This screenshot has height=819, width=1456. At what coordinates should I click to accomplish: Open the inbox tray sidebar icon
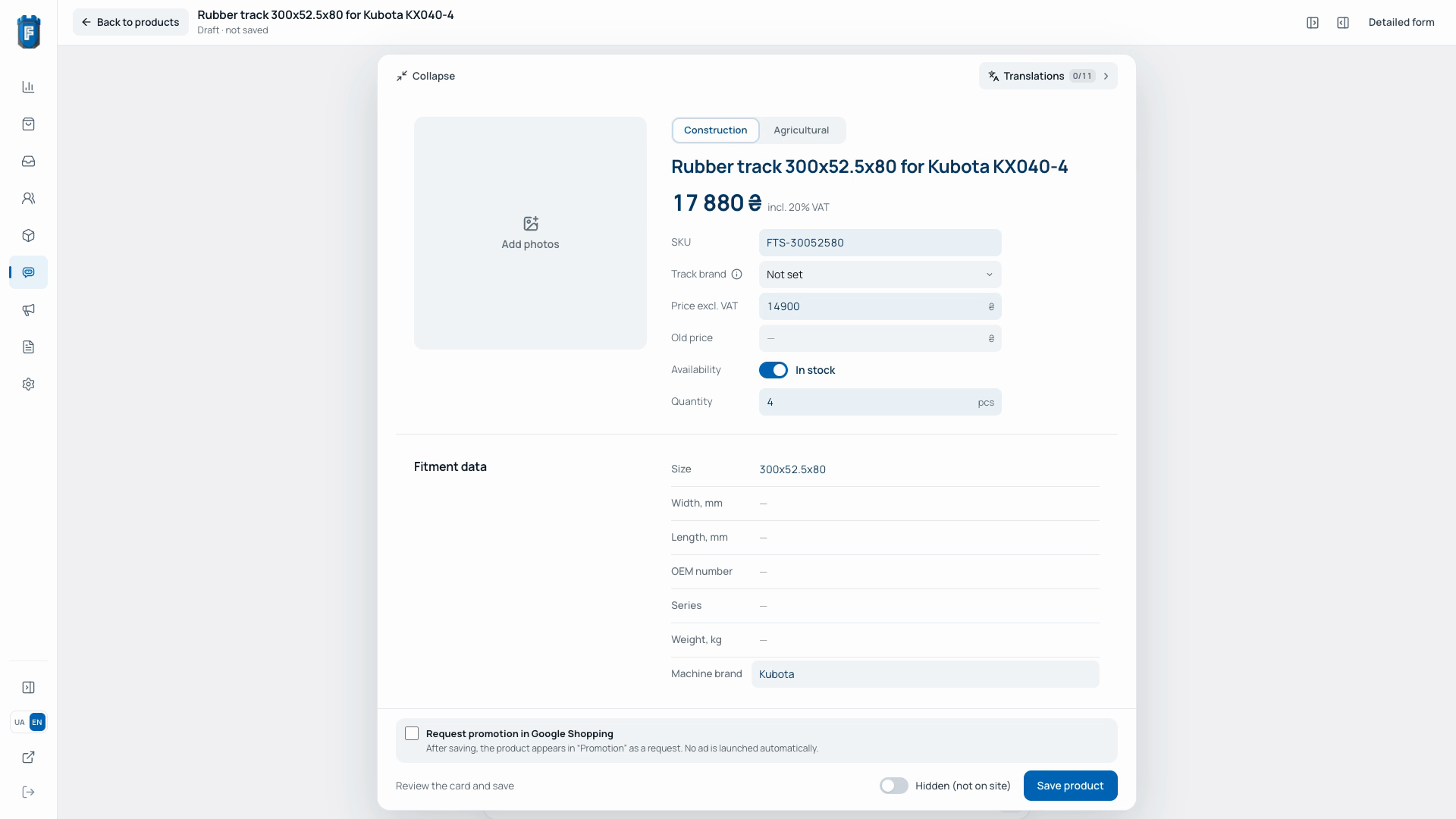click(x=28, y=162)
